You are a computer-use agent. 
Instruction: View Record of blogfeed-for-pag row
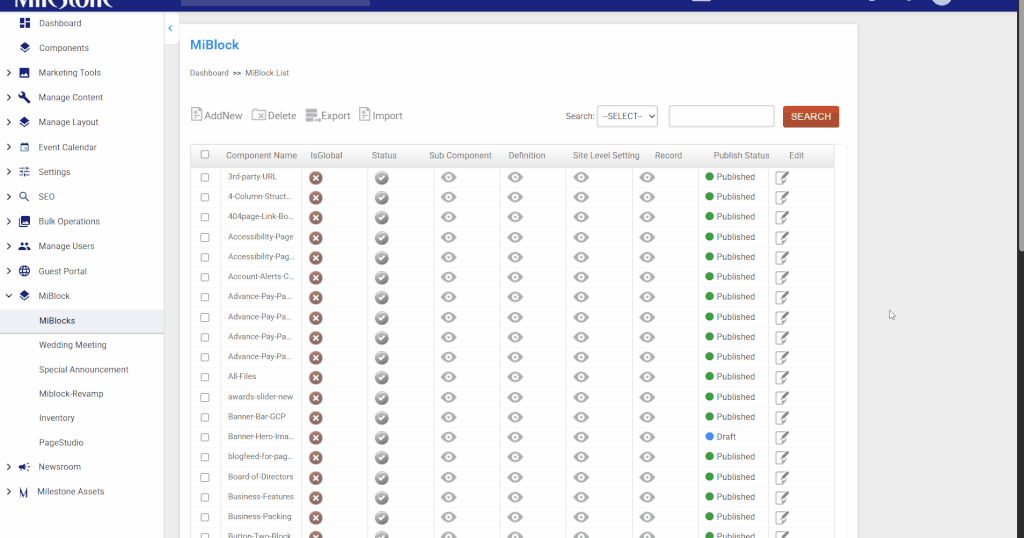click(x=647, y=456)
